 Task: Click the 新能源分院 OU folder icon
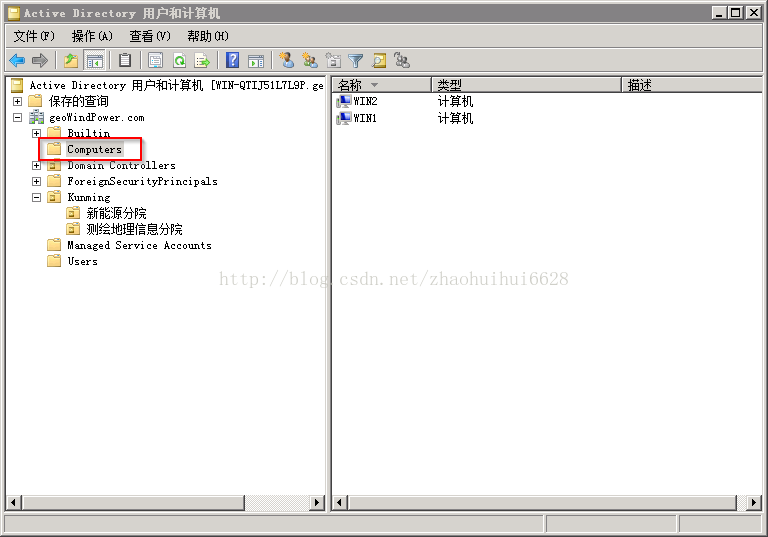[x=73, y=213]
